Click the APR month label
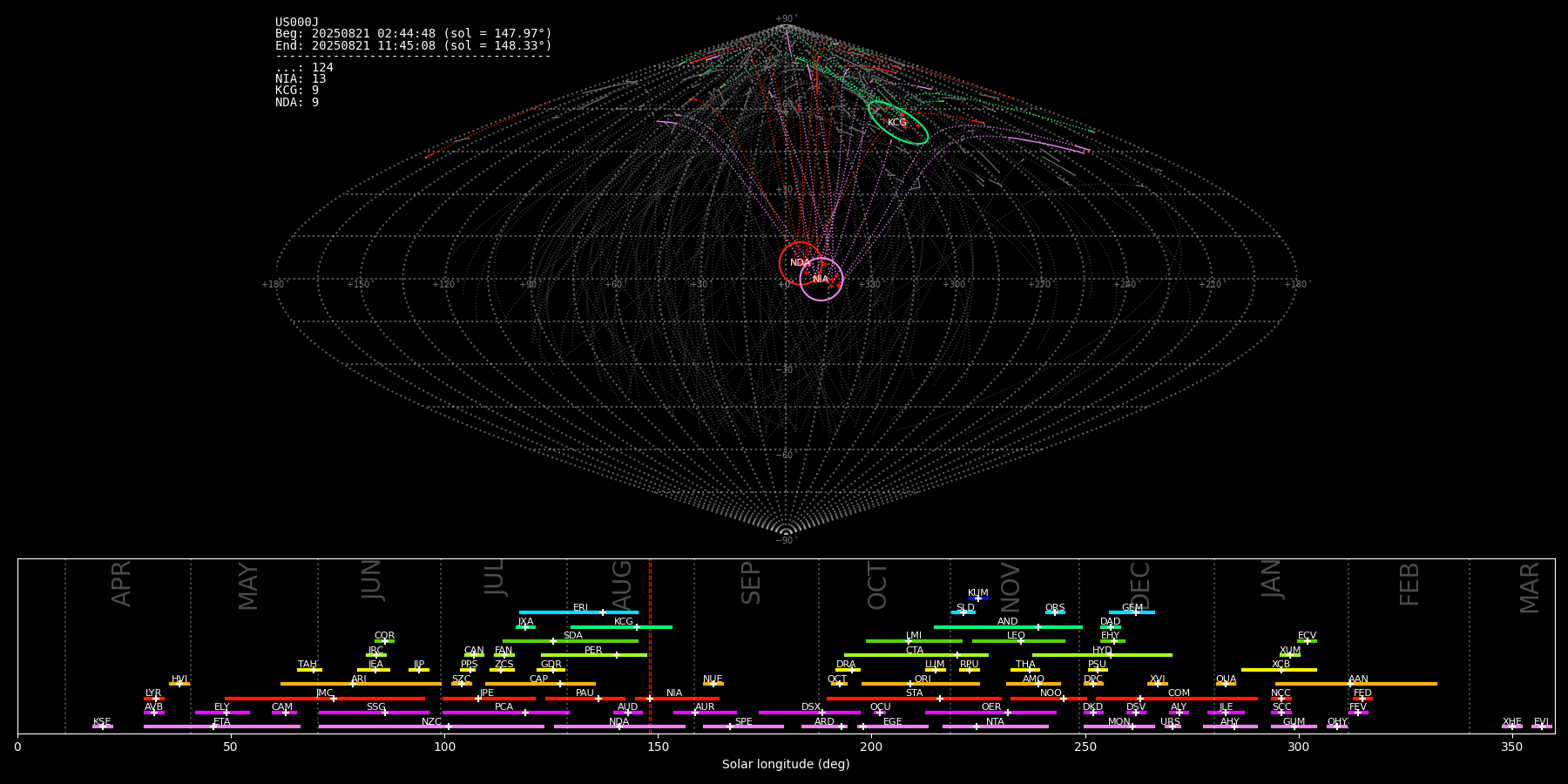Screen dimensions: 1568x784 (x=122, y=583)
